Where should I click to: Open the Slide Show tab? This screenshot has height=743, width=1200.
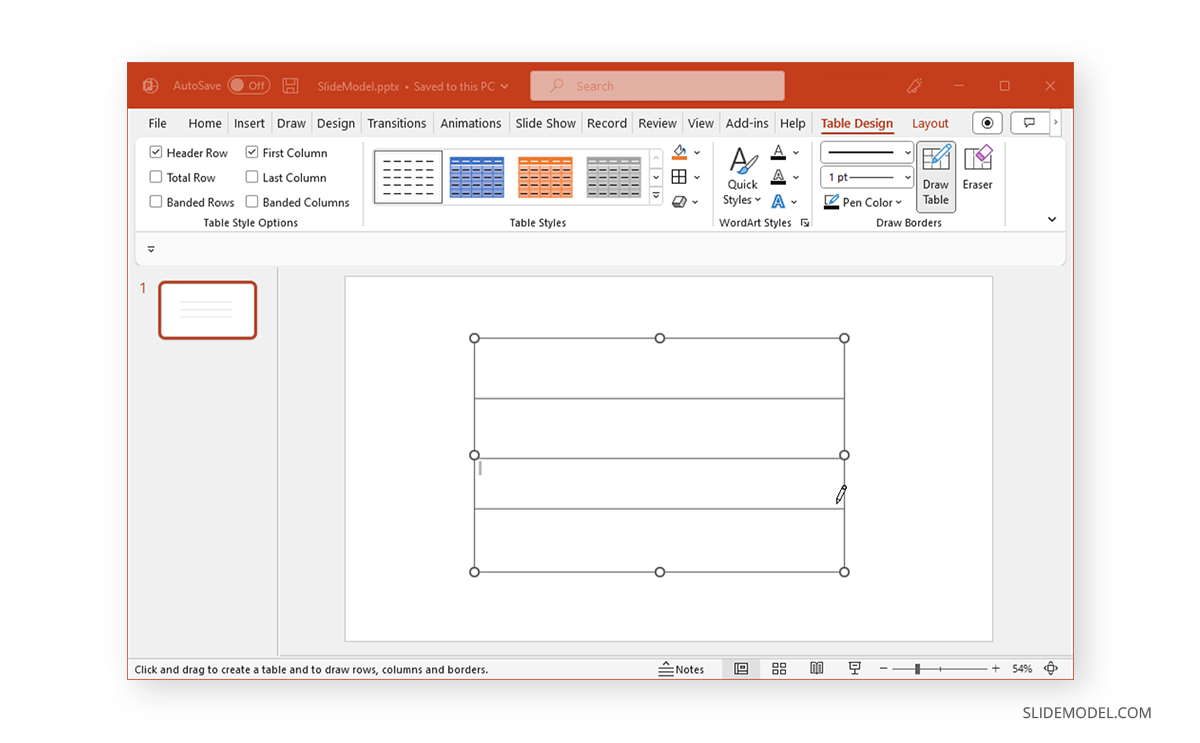546,123
